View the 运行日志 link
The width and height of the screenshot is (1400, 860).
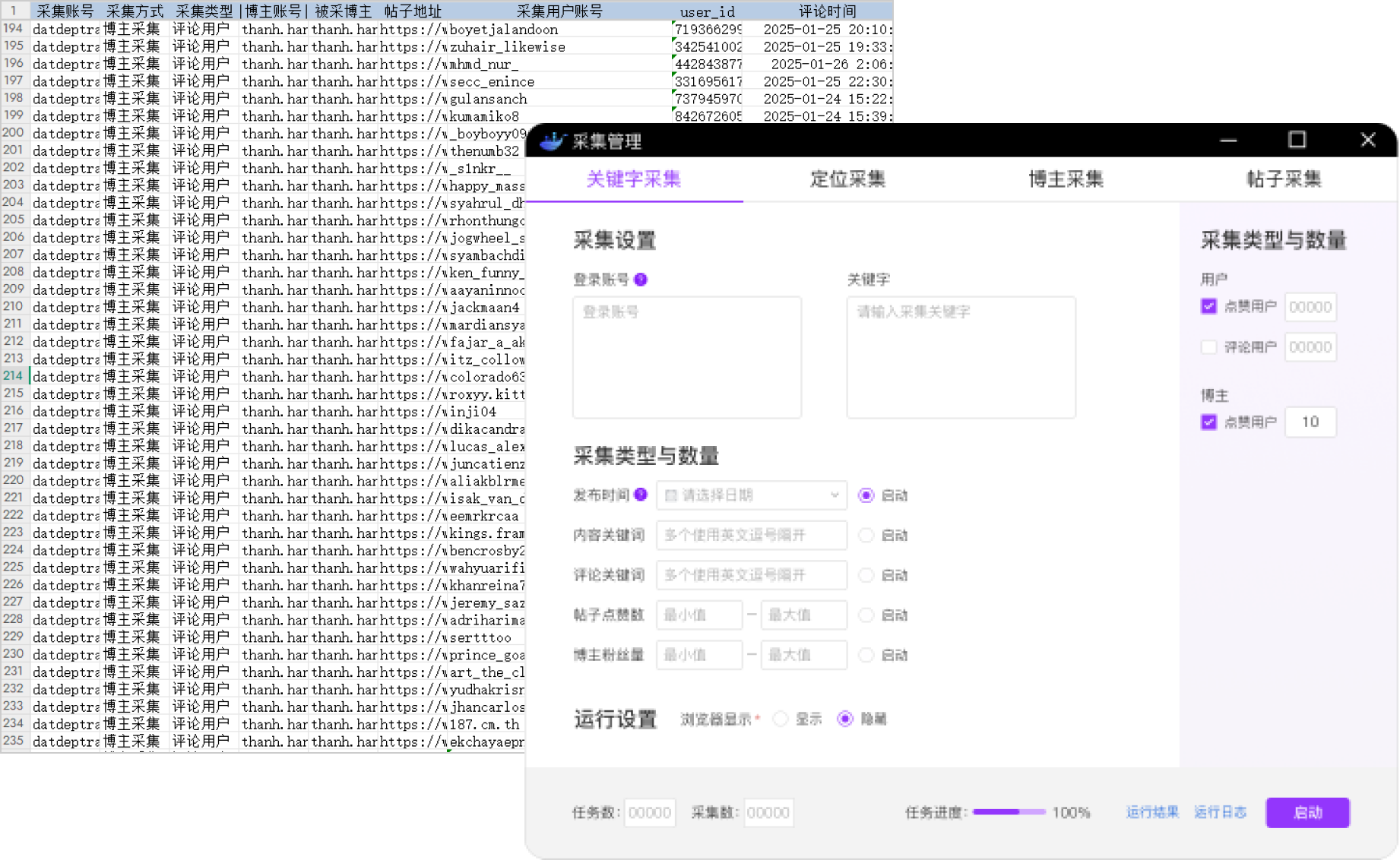coord(1220,812)
